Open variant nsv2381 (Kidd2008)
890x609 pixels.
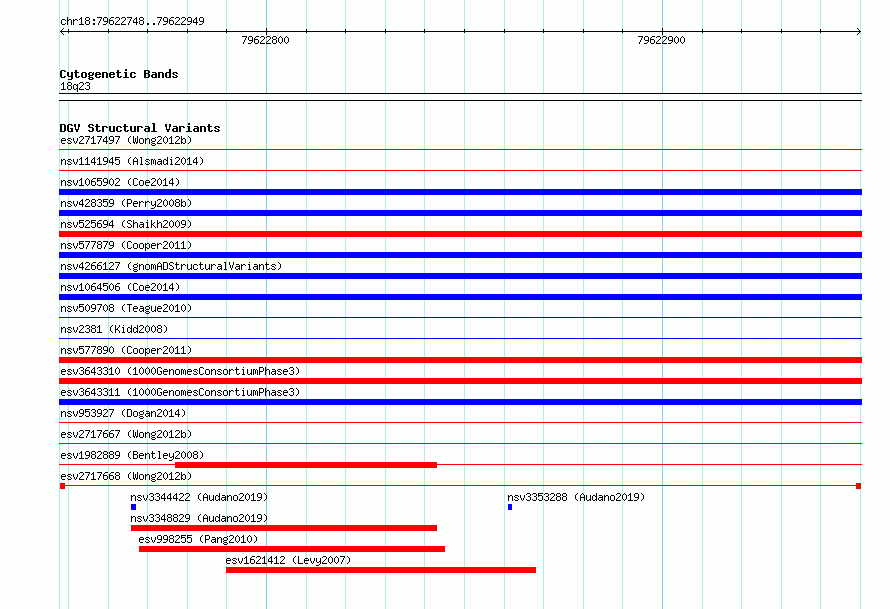114,329
